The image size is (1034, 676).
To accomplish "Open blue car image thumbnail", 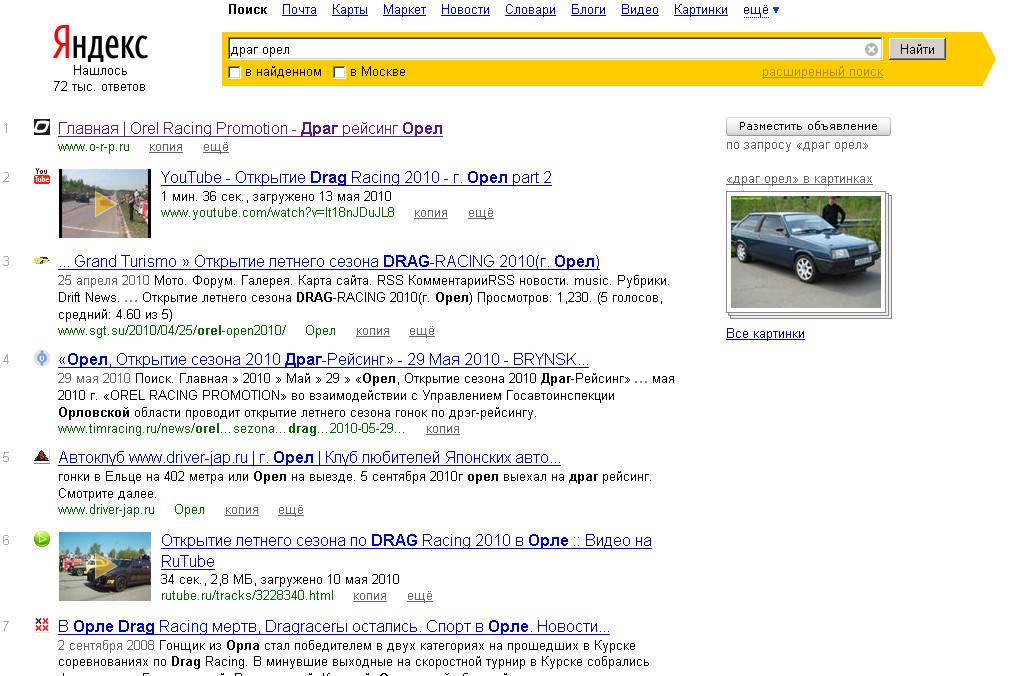I will tap(806, 252).
